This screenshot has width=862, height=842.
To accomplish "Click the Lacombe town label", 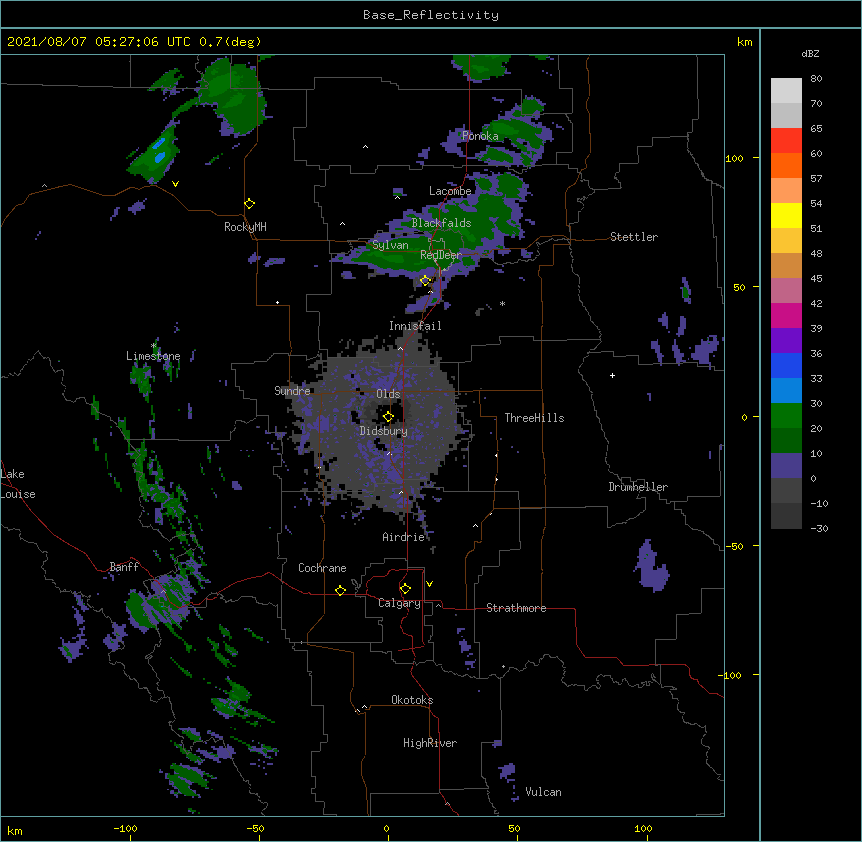I will click(x=450, y=191).
